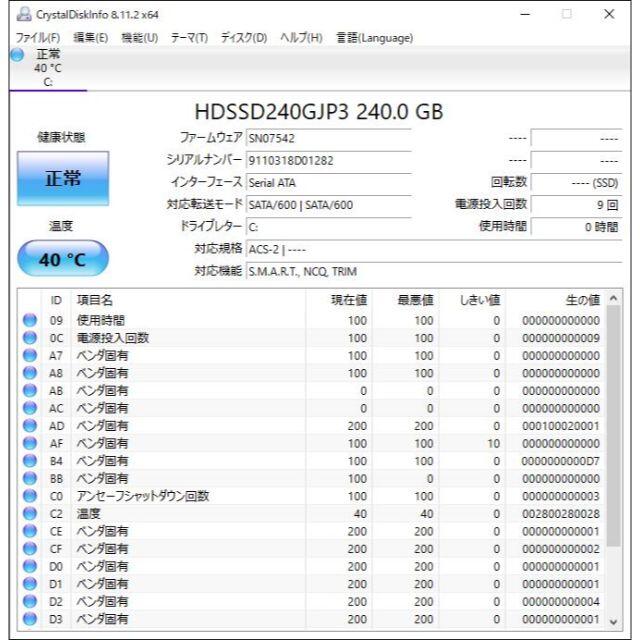Click status icon for row C2 温度

point(29,513)
